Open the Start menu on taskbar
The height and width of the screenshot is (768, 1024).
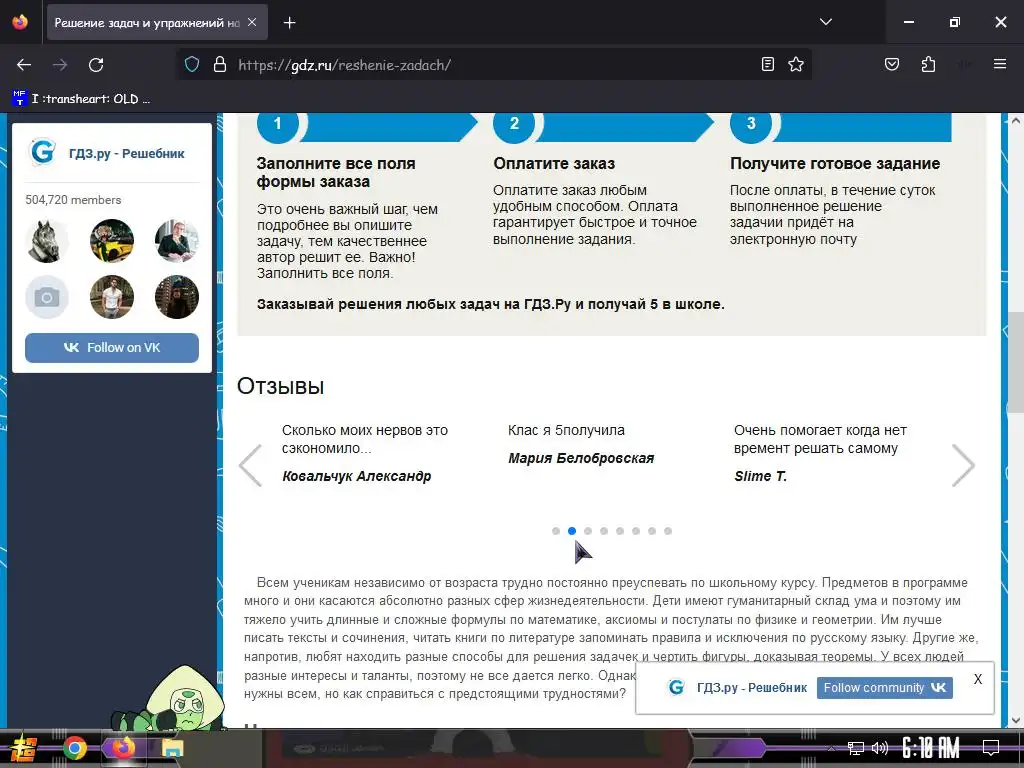point(24,748)
